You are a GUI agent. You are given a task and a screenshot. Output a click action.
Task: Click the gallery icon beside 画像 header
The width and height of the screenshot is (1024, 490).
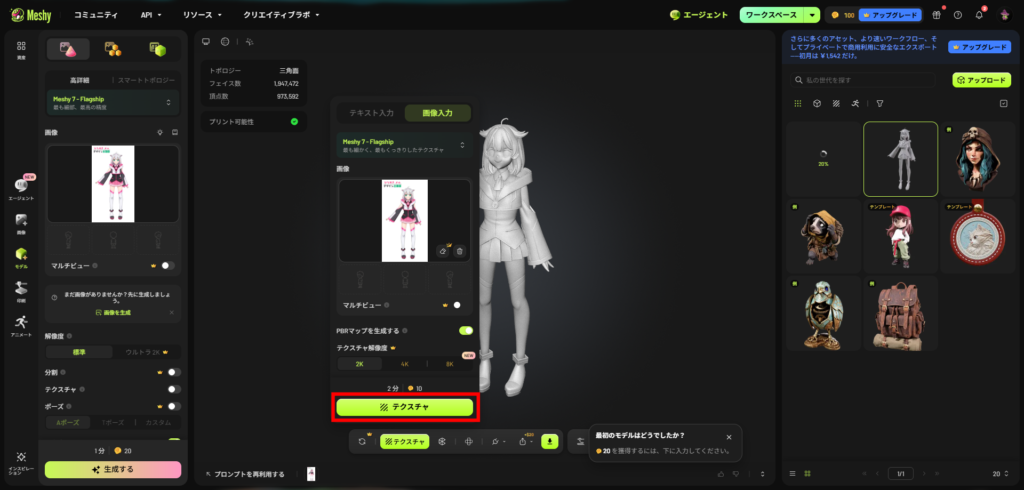[175, 132]
